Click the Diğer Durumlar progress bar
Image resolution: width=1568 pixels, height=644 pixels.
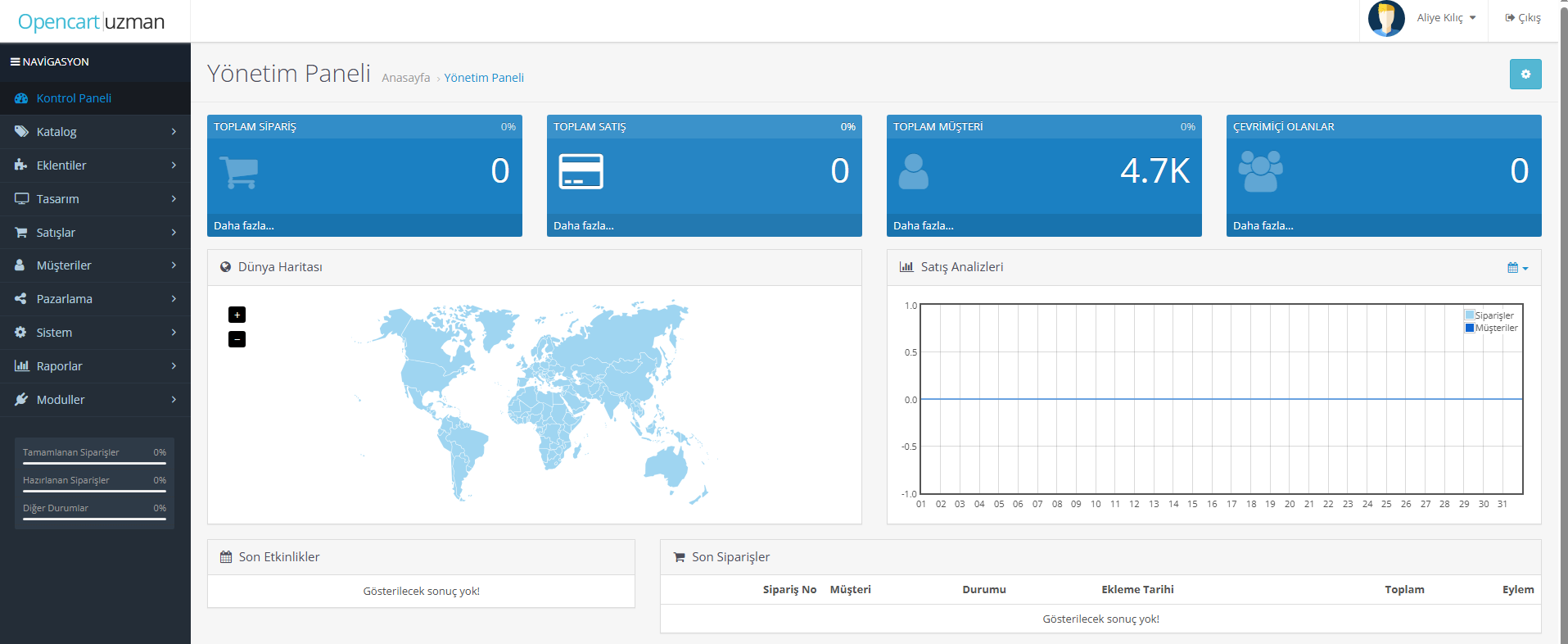click(x=94, y=519)
